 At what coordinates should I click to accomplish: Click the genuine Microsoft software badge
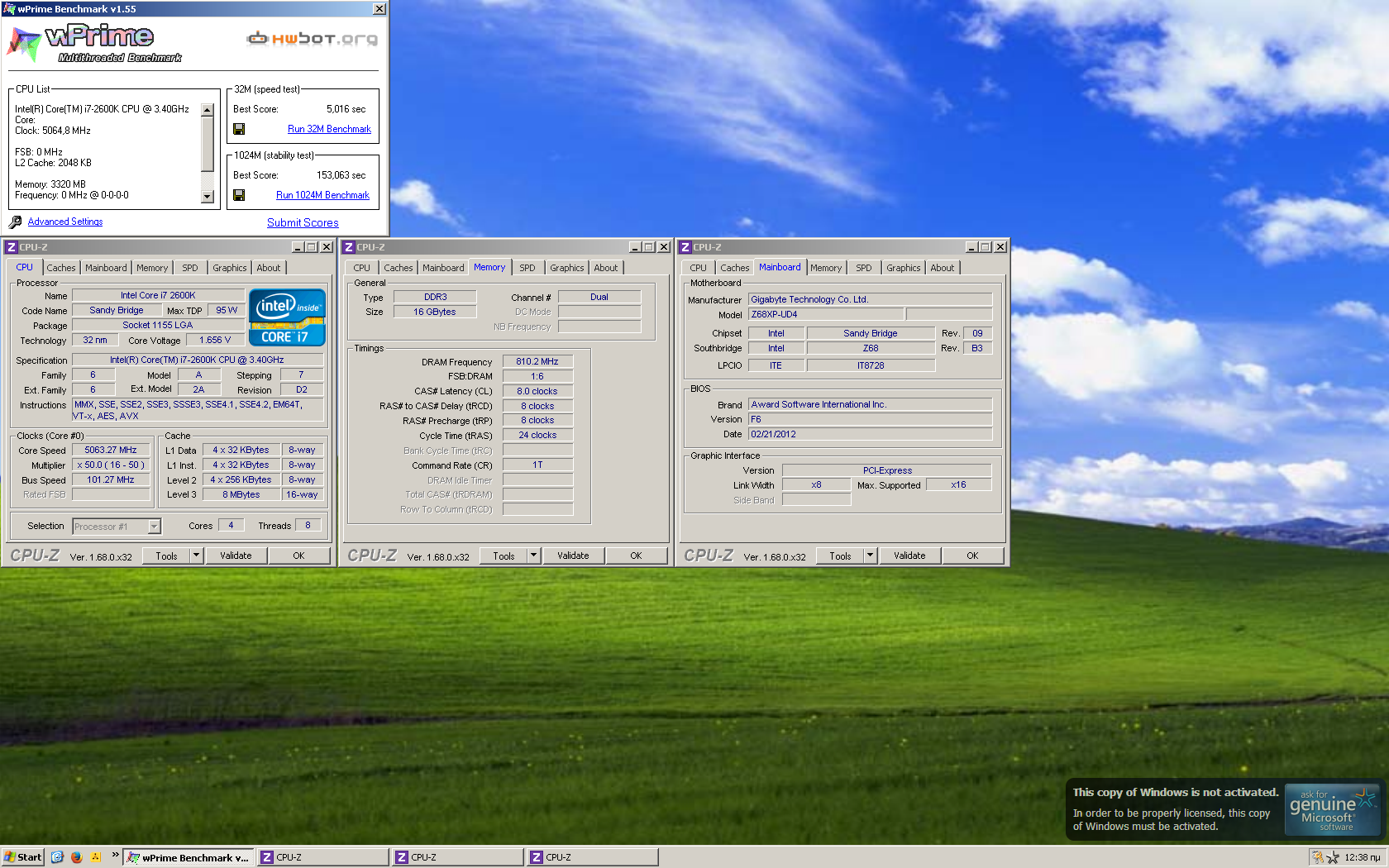click(x=1333, y=809)
